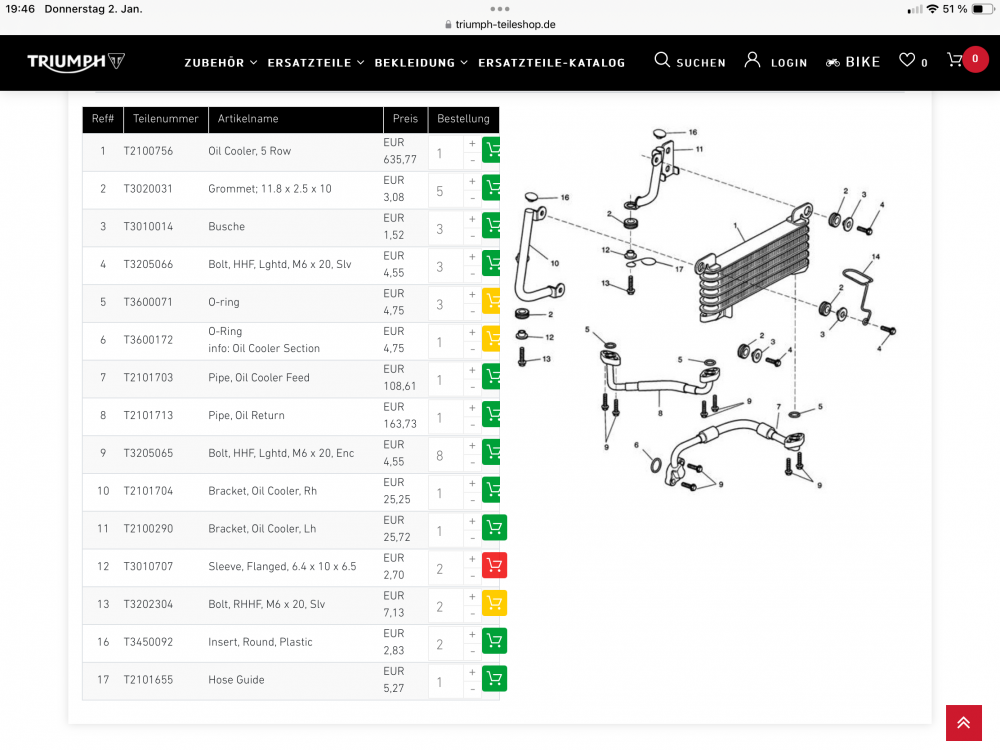Add Busche T3010014 to cart

[491, 226]
